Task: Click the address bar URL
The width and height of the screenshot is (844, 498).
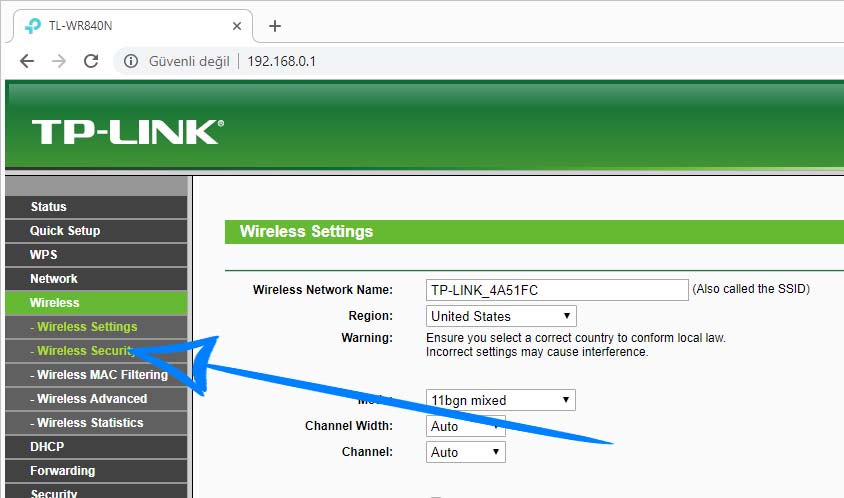Action: (282, 61)
